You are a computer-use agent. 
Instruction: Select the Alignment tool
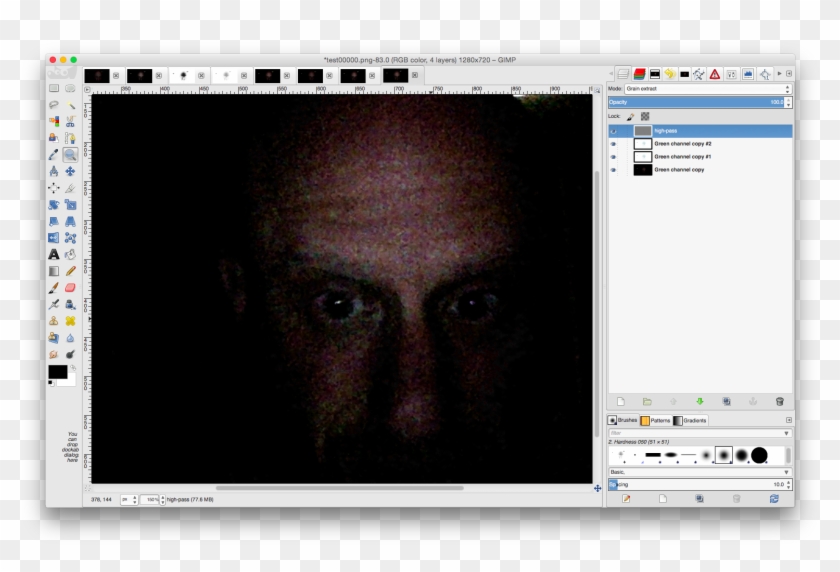point(54,188)
